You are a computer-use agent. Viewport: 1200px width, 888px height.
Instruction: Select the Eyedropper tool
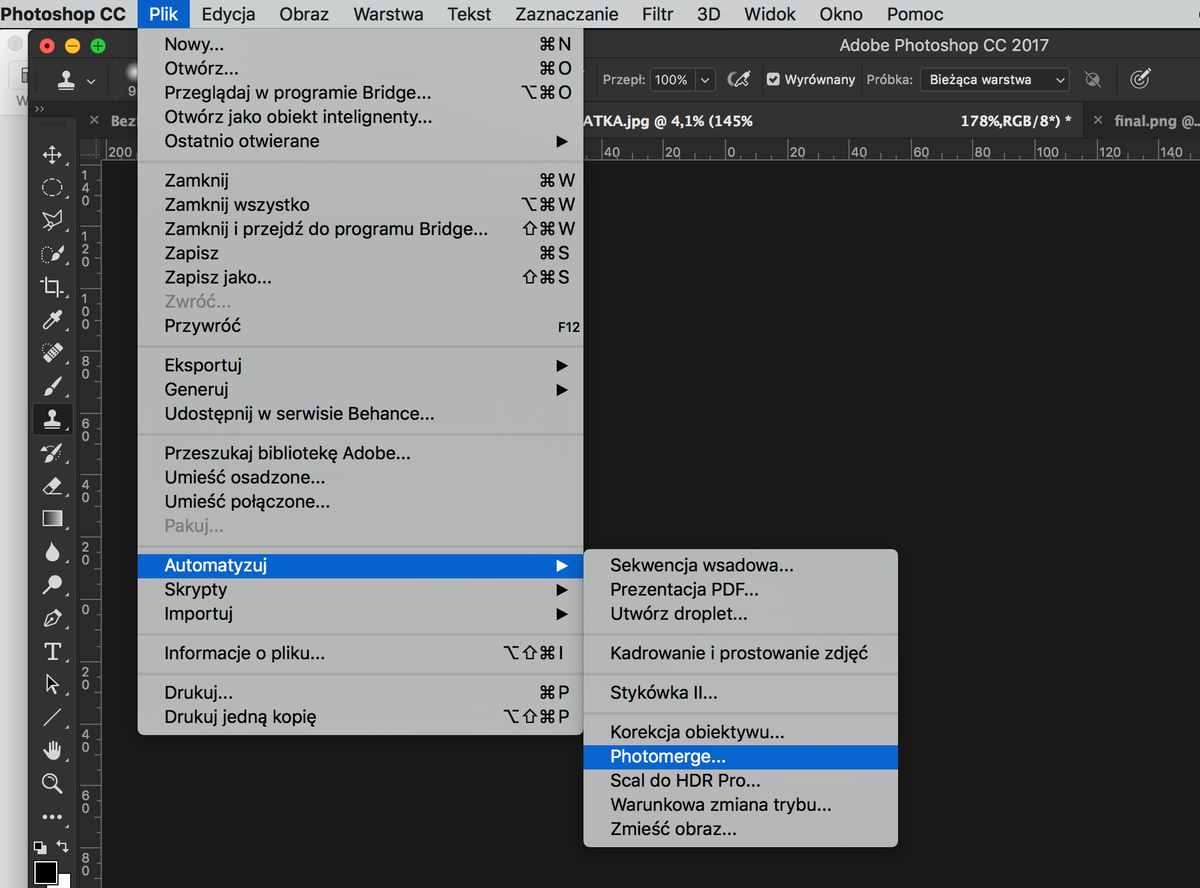tap(52, 320)
